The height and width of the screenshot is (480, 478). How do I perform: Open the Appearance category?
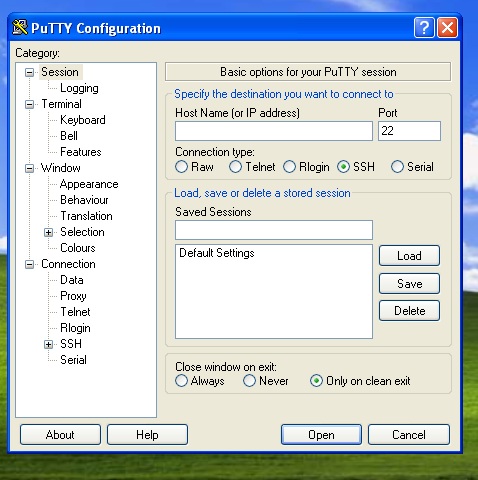coord(89,184)
